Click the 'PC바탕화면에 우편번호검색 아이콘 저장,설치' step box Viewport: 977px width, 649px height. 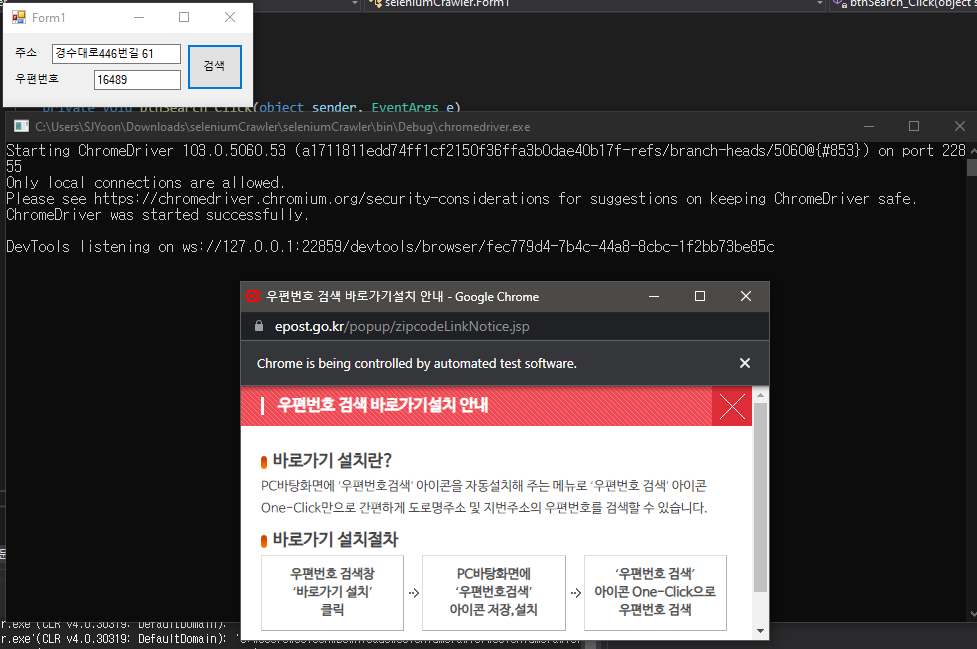[493, 592]
